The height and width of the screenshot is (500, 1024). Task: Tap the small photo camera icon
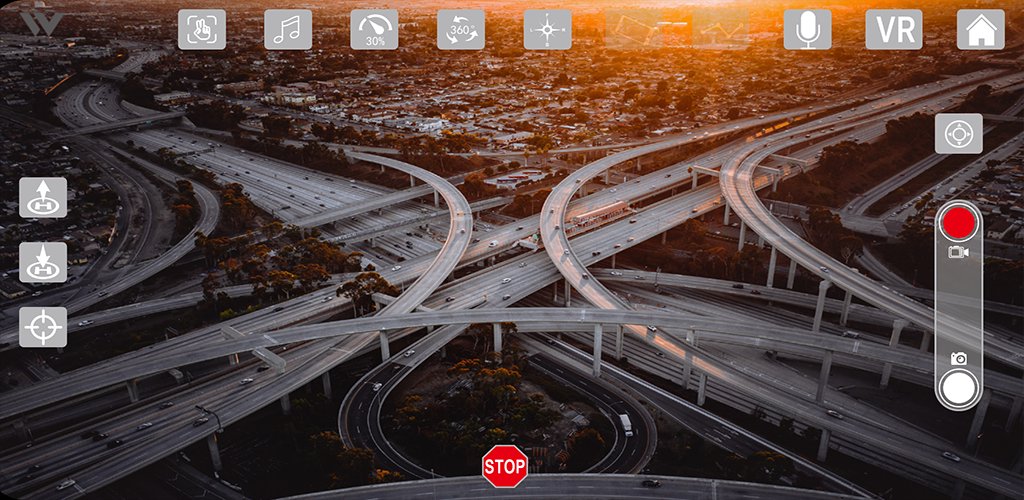coord(959,358)
